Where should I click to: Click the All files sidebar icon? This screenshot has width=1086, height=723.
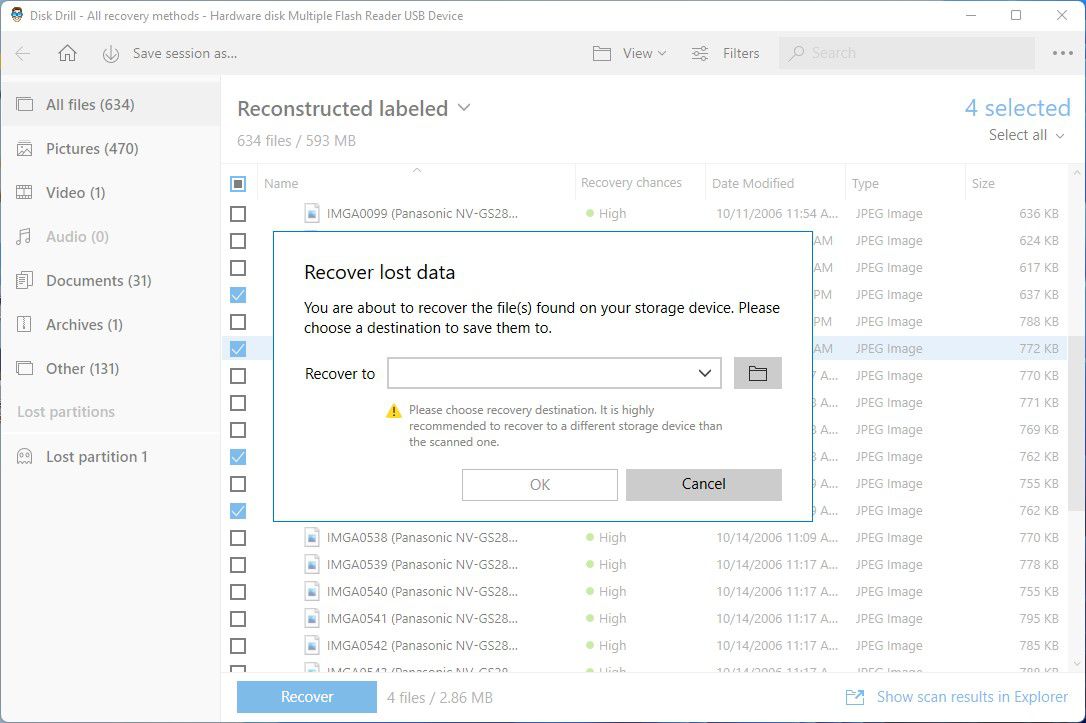(24, 105)
